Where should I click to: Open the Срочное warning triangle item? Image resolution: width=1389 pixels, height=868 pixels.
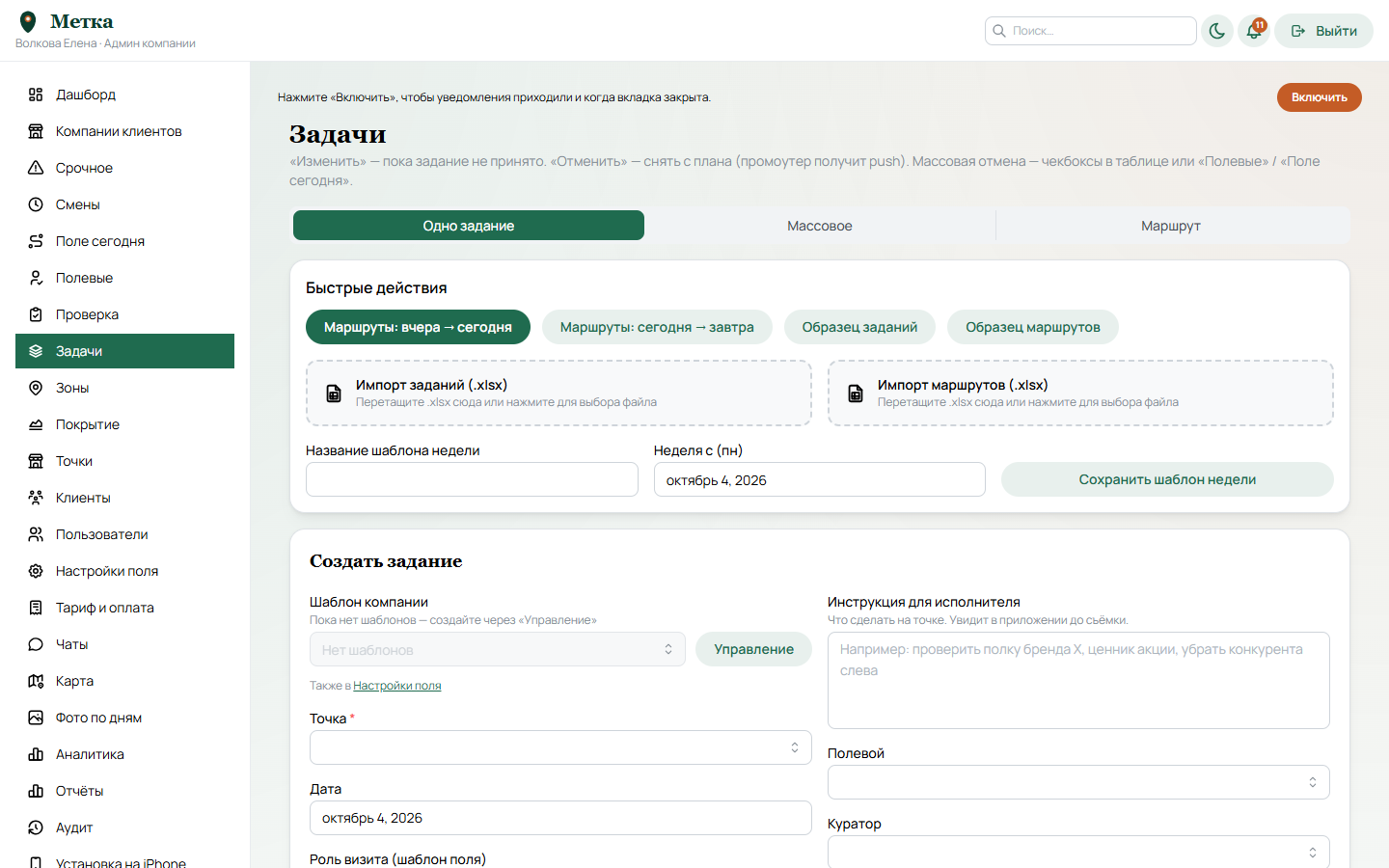[36, 168]
